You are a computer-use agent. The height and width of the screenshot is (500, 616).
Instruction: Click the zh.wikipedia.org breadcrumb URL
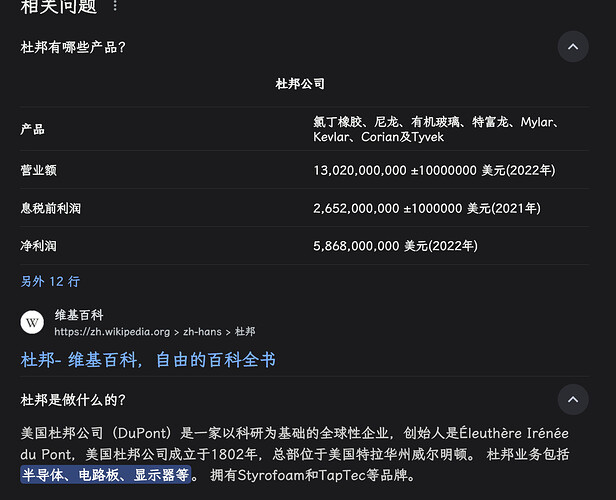154,332
